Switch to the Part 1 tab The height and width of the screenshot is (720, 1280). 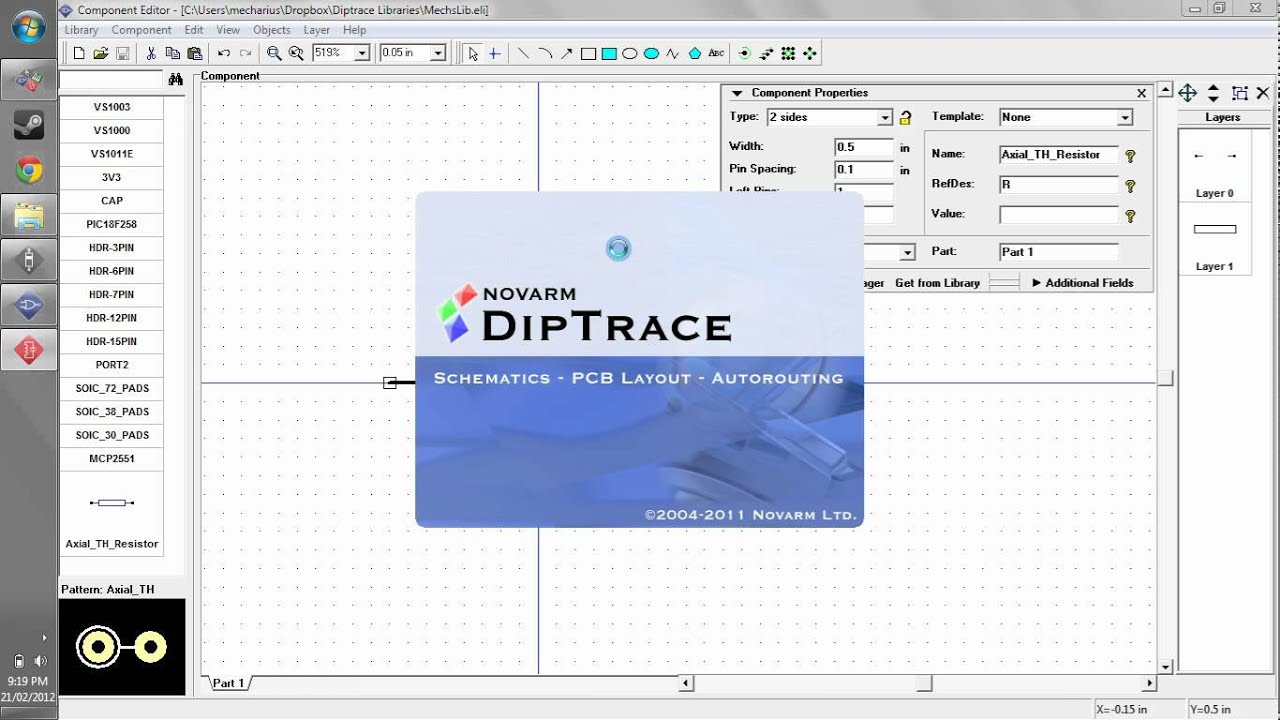tap(228, 683)
